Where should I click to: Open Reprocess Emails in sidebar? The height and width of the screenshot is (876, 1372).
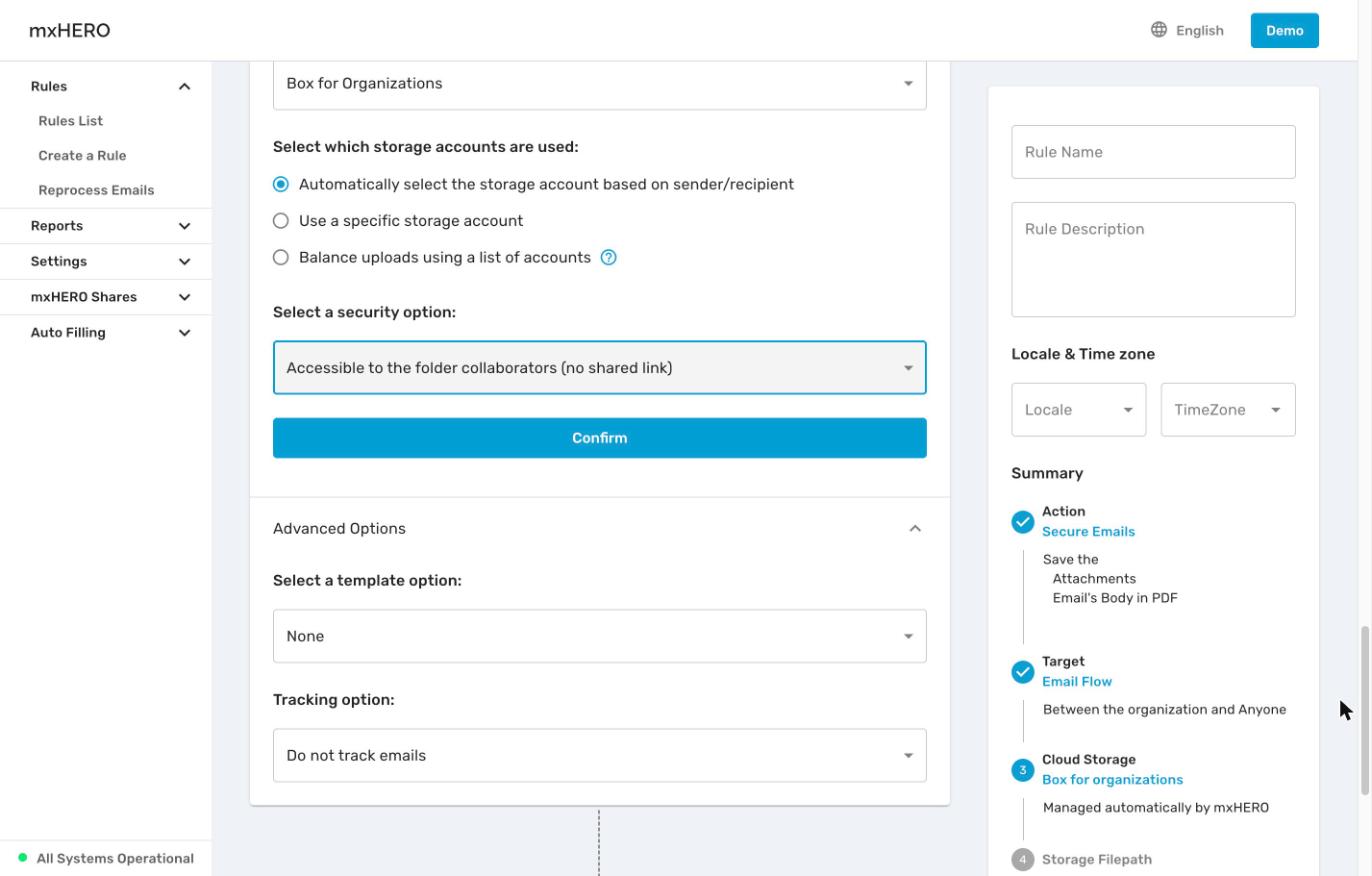tap(96, 190)
